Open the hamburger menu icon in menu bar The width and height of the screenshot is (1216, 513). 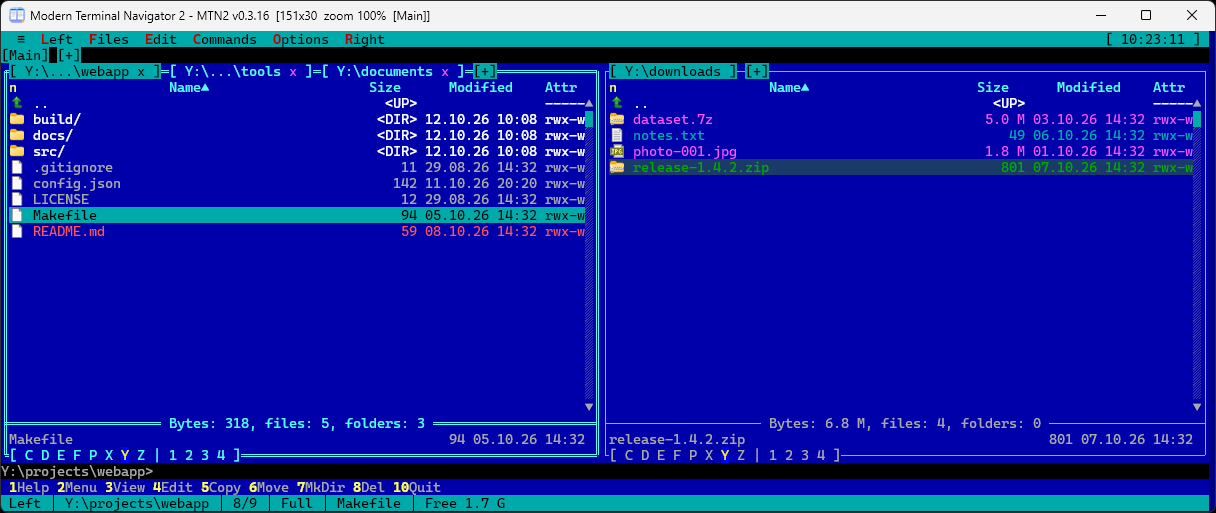(x=21, y=39)
